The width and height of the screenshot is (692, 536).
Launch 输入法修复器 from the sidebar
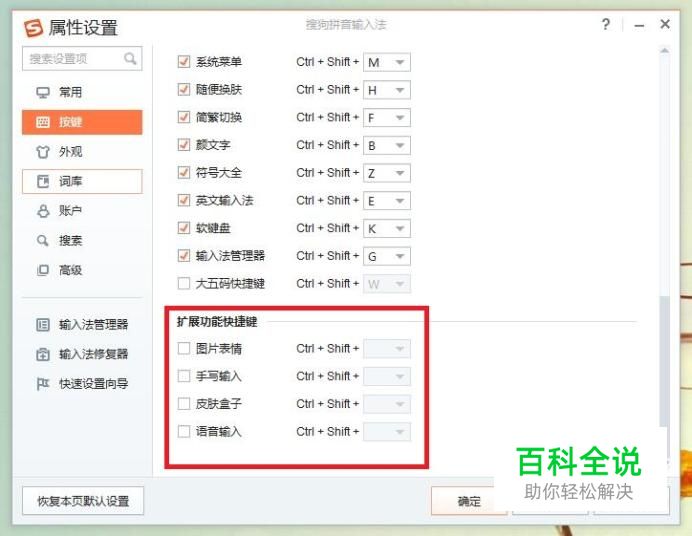(82, 354)
